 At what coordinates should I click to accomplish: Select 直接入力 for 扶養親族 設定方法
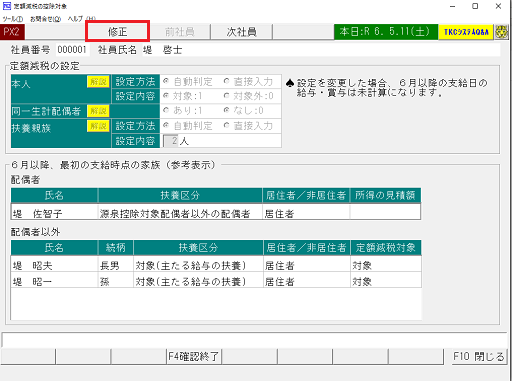[249, 126]
